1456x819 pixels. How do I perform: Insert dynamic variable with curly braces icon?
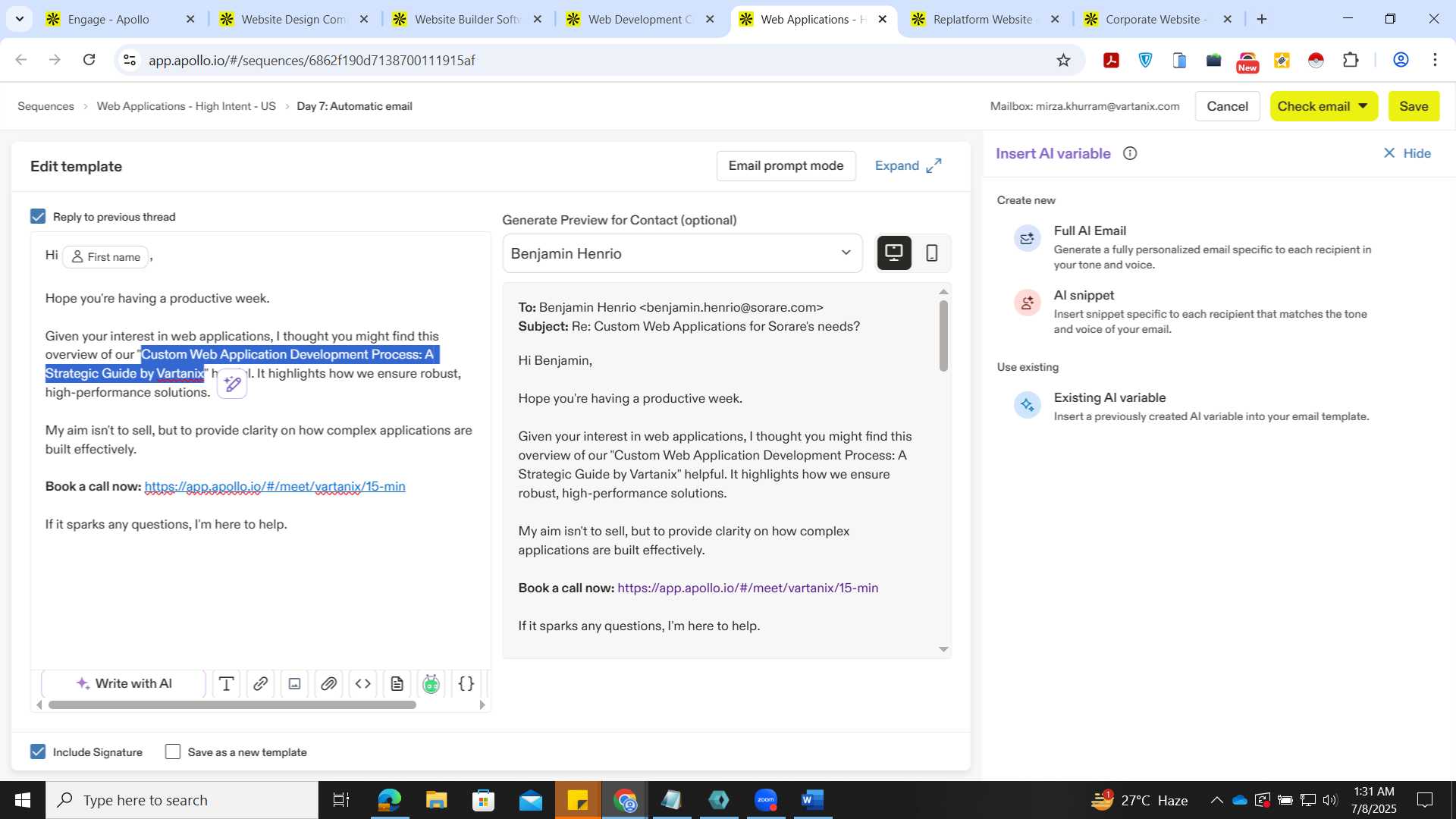point(466,684)
